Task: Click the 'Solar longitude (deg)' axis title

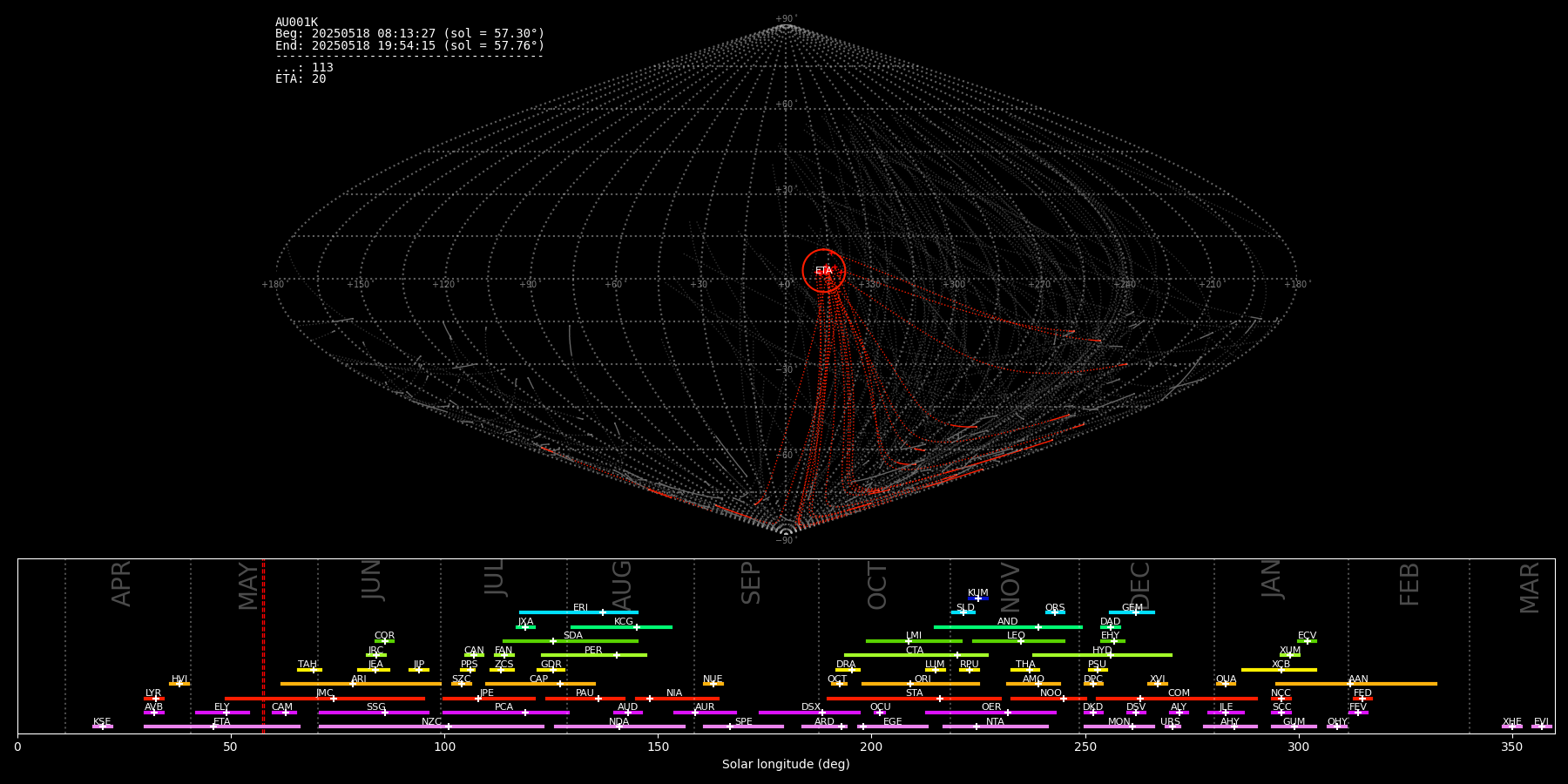Action: [x=786, y=764]
